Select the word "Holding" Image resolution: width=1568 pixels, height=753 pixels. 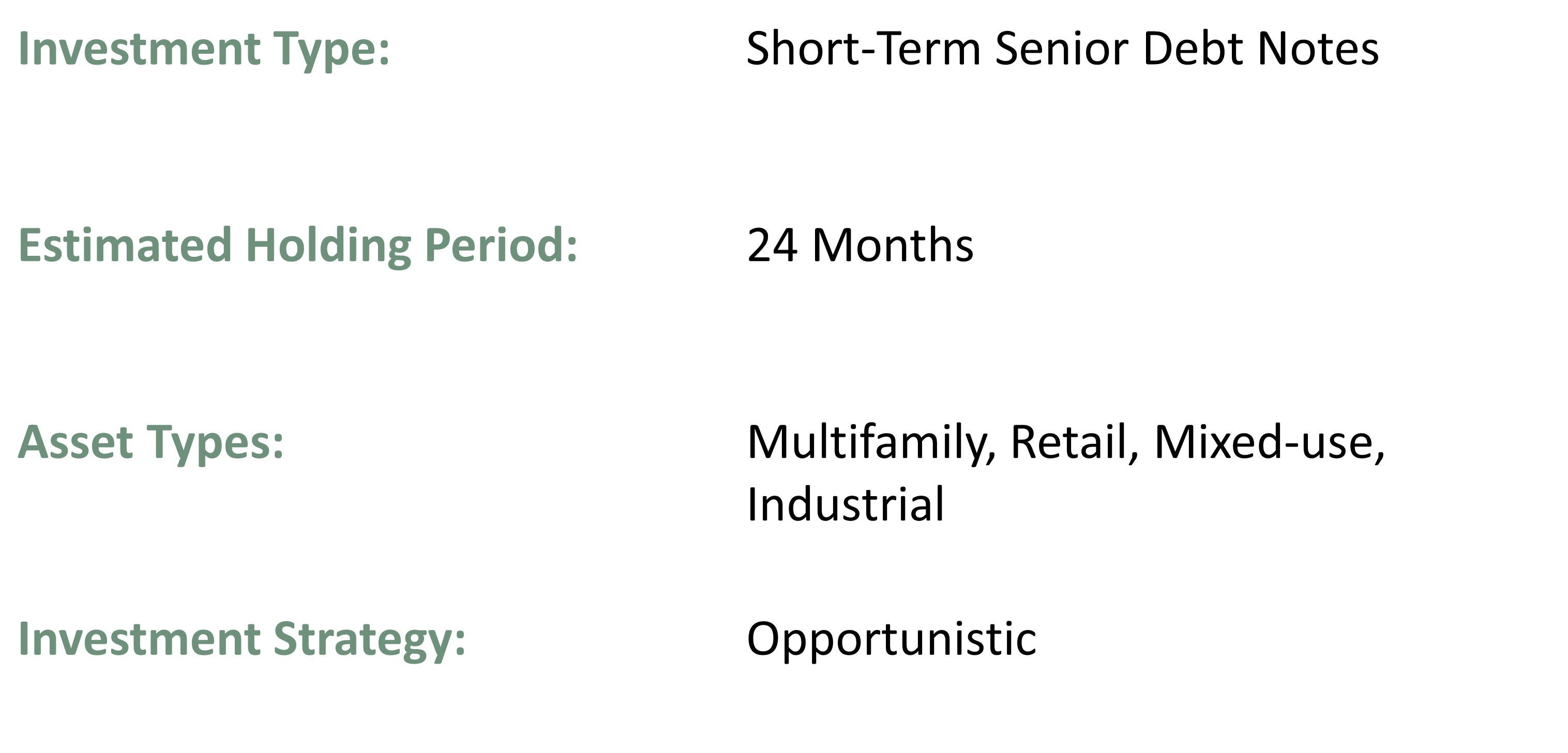tap(328, 247)
